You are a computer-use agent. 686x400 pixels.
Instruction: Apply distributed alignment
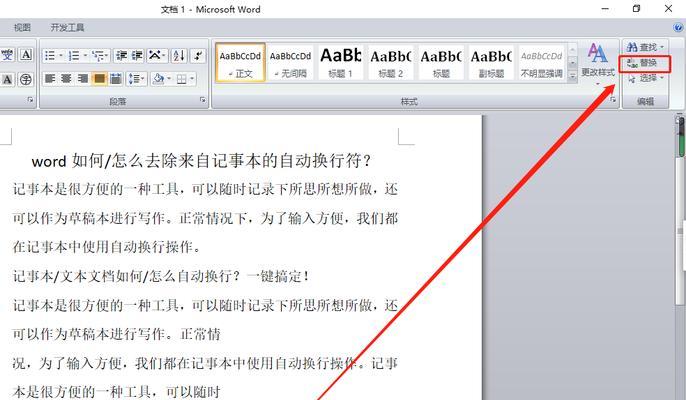coord(116,79)
